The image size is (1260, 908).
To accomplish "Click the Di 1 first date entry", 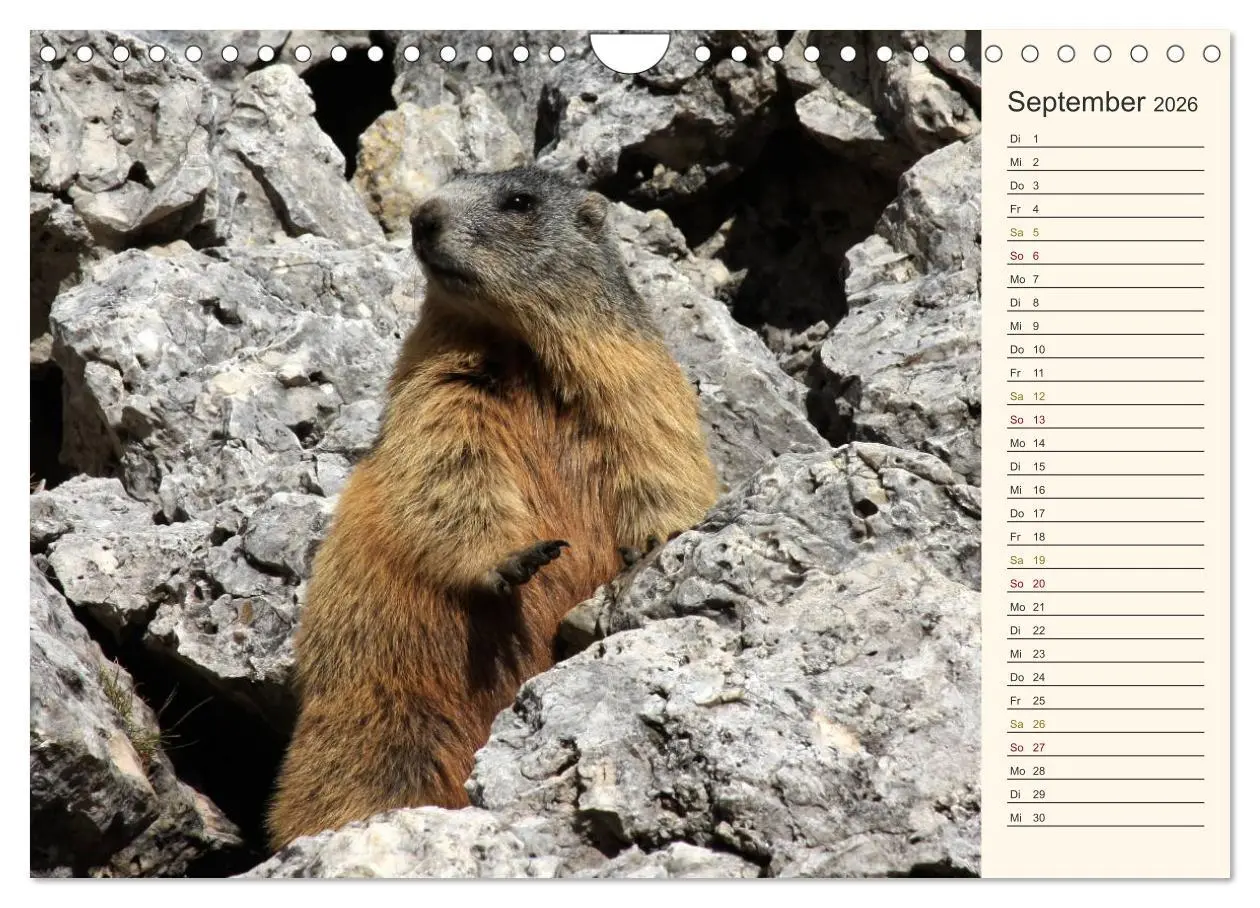I will click(1022, 138).
